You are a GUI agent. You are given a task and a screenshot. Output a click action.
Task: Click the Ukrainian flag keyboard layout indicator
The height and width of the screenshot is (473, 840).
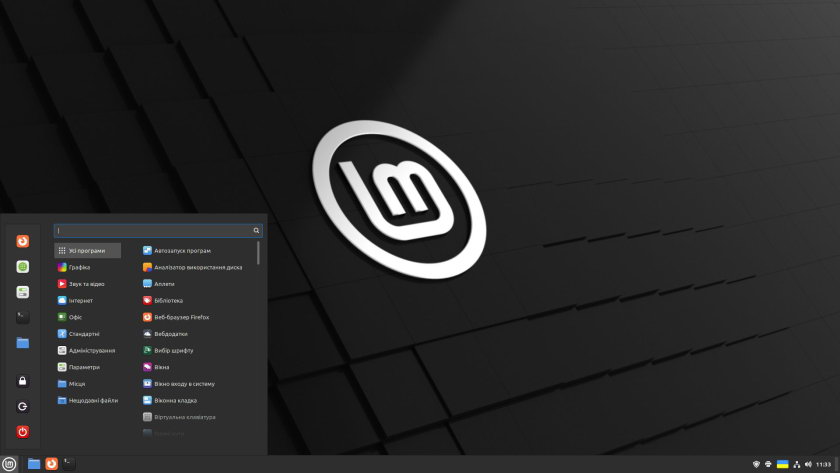point(783,464)
